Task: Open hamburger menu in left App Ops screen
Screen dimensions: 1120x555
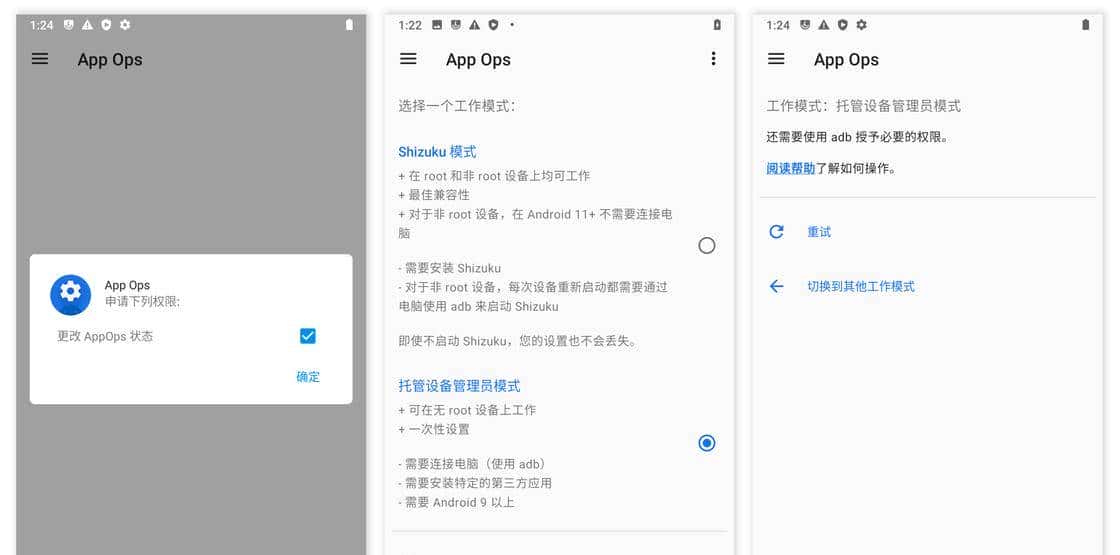Action: point(40,59)
